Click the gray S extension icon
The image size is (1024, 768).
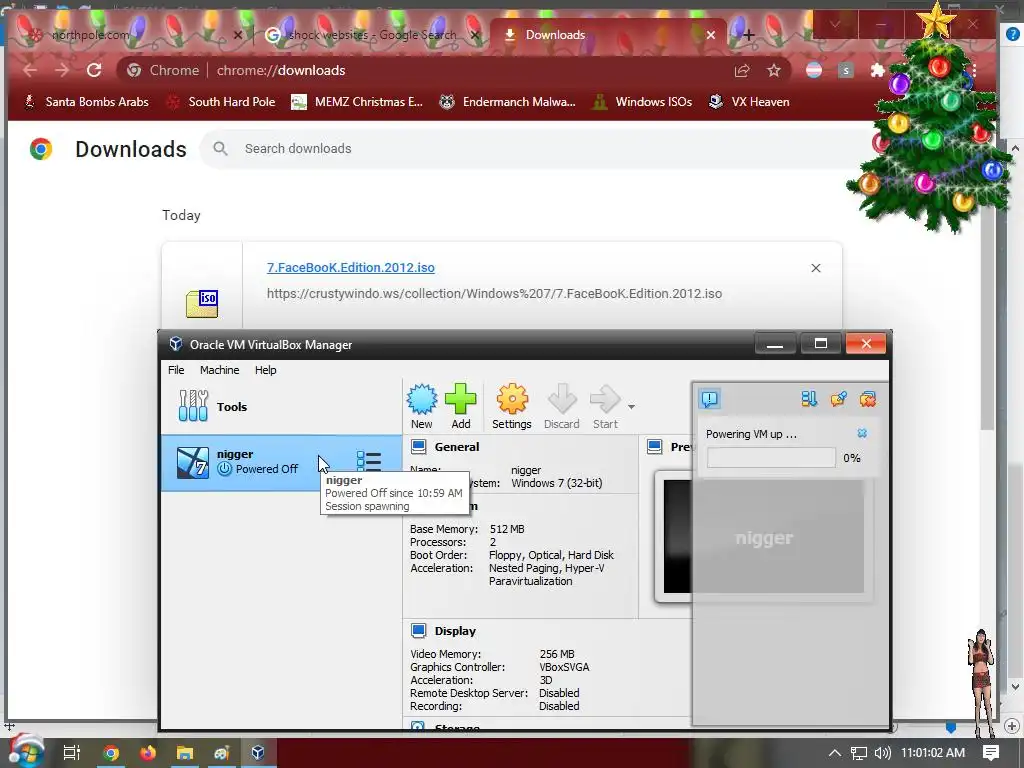point(846,70)
